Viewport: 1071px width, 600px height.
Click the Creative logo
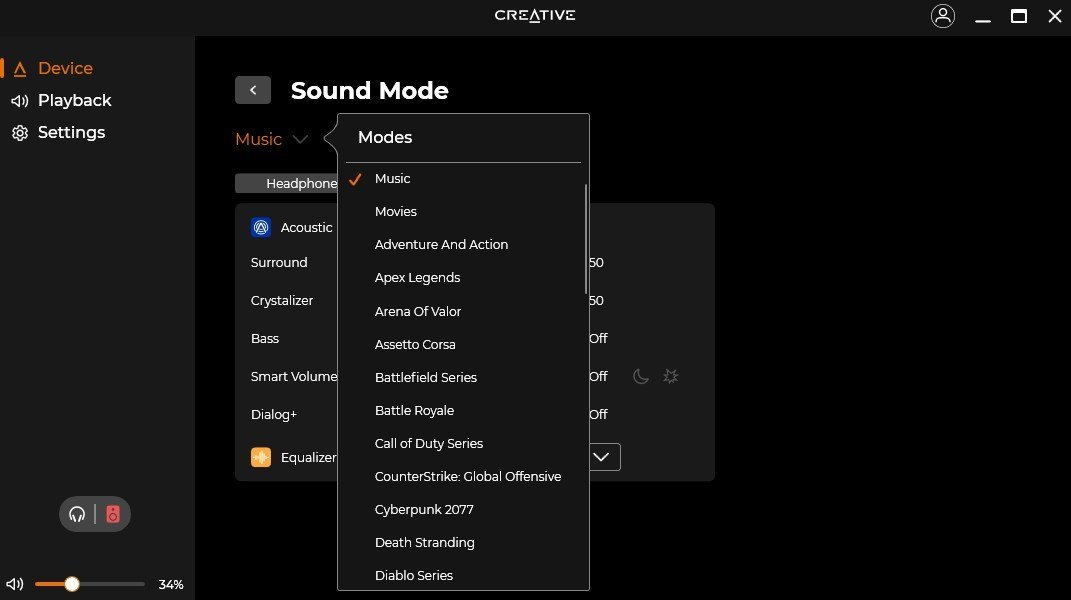pyautogui.click(x=535, y=15)
